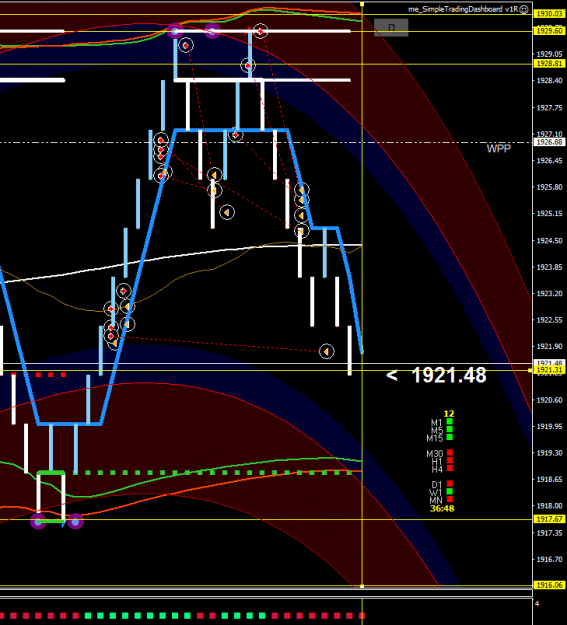The image size is (567, 625).
Task: Click the 1921.31 yellow price tag
Action: click(x=549, y=370)
